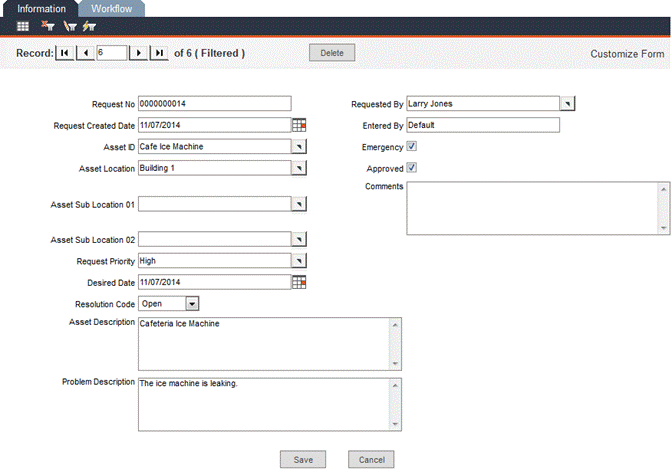Click the quick filter lightning icon
The height and width of the screenshot is (472, 672).
coord(90,26)
